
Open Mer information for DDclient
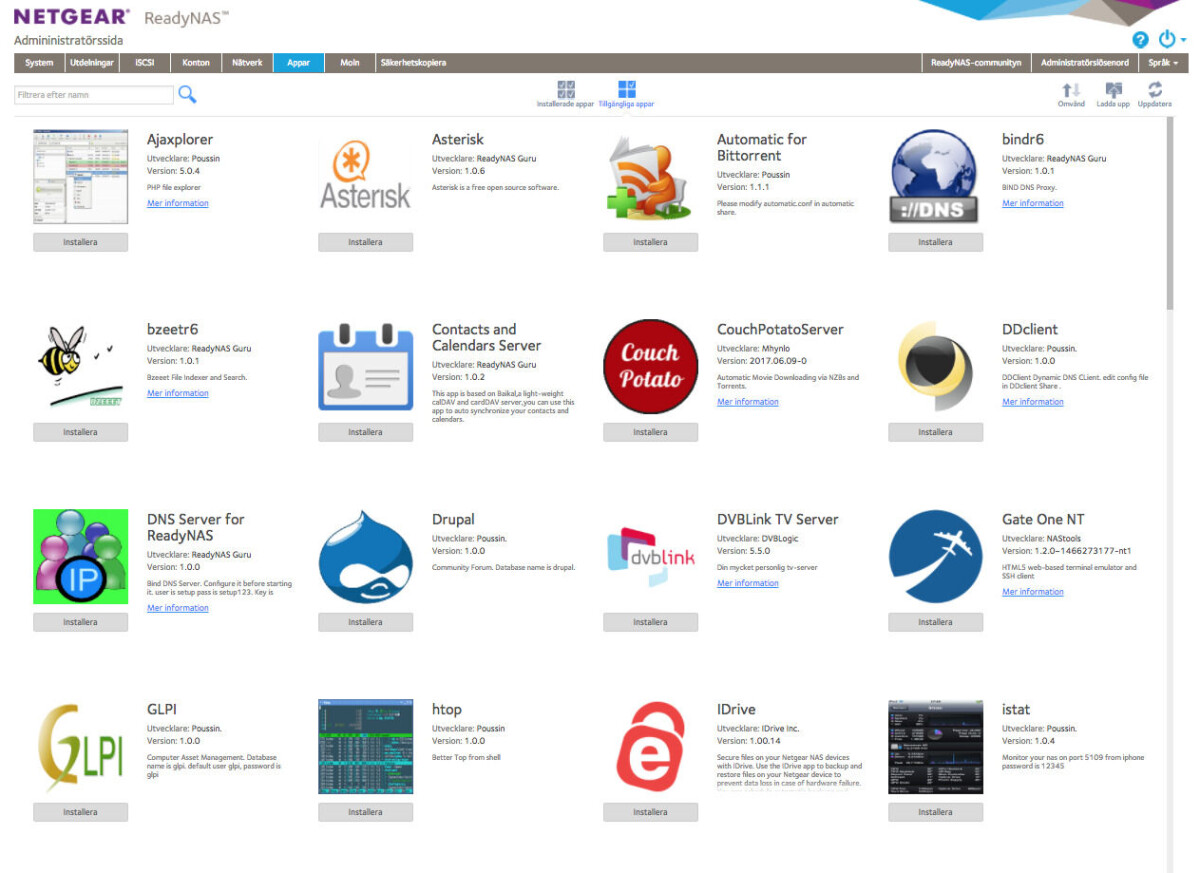coord(1033,402)
